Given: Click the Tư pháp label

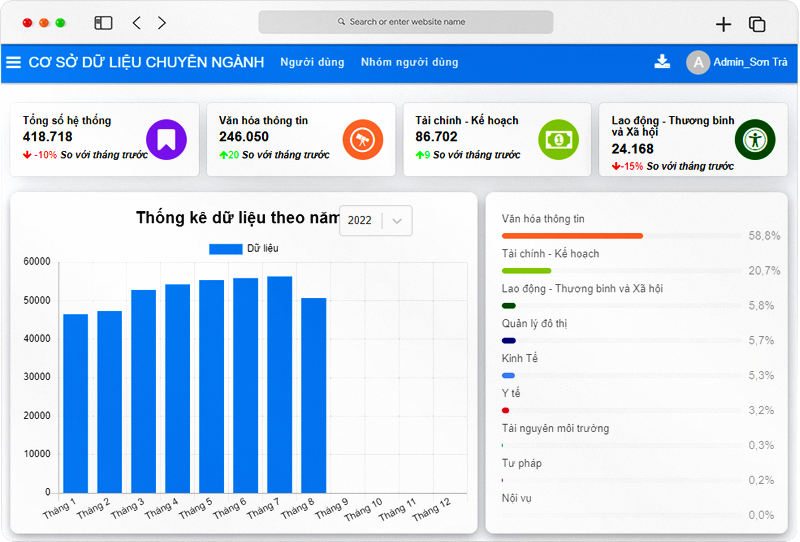Looking at the screenshot, I should click(521, 463).
